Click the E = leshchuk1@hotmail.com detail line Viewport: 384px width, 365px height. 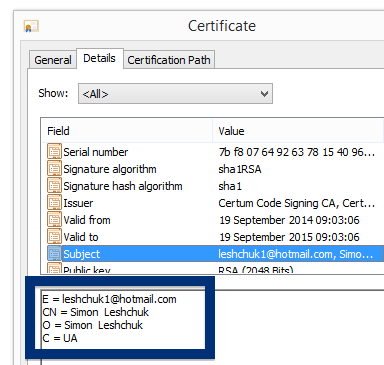(109, 299)
